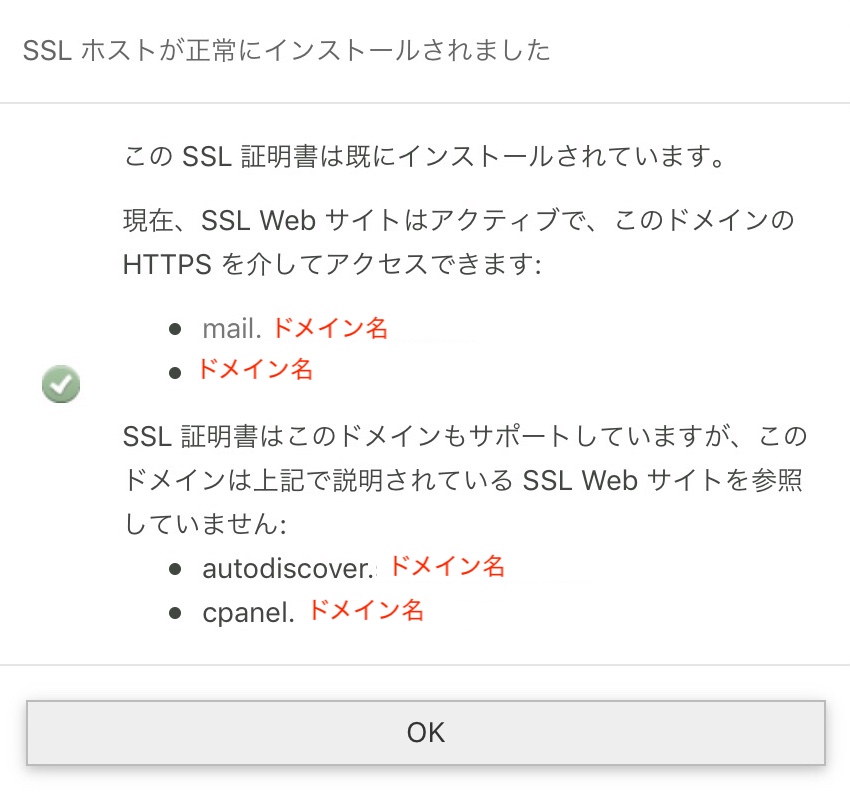Click paragraph starting SSL 証明書はこのドメインも
The height and width of the screenshot is (796, 850).
[465, 480]
